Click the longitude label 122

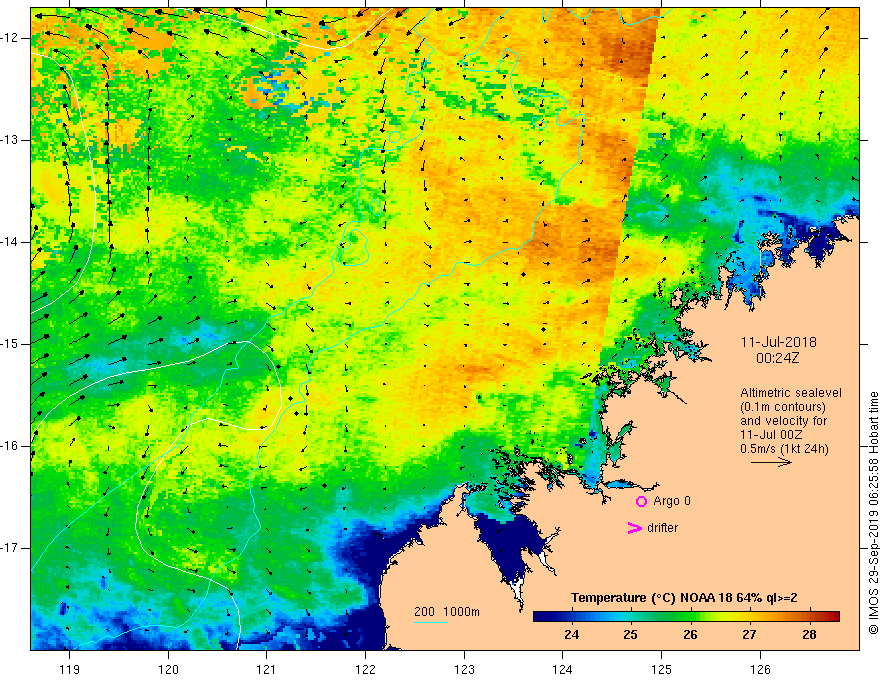[x=365, y=669]
